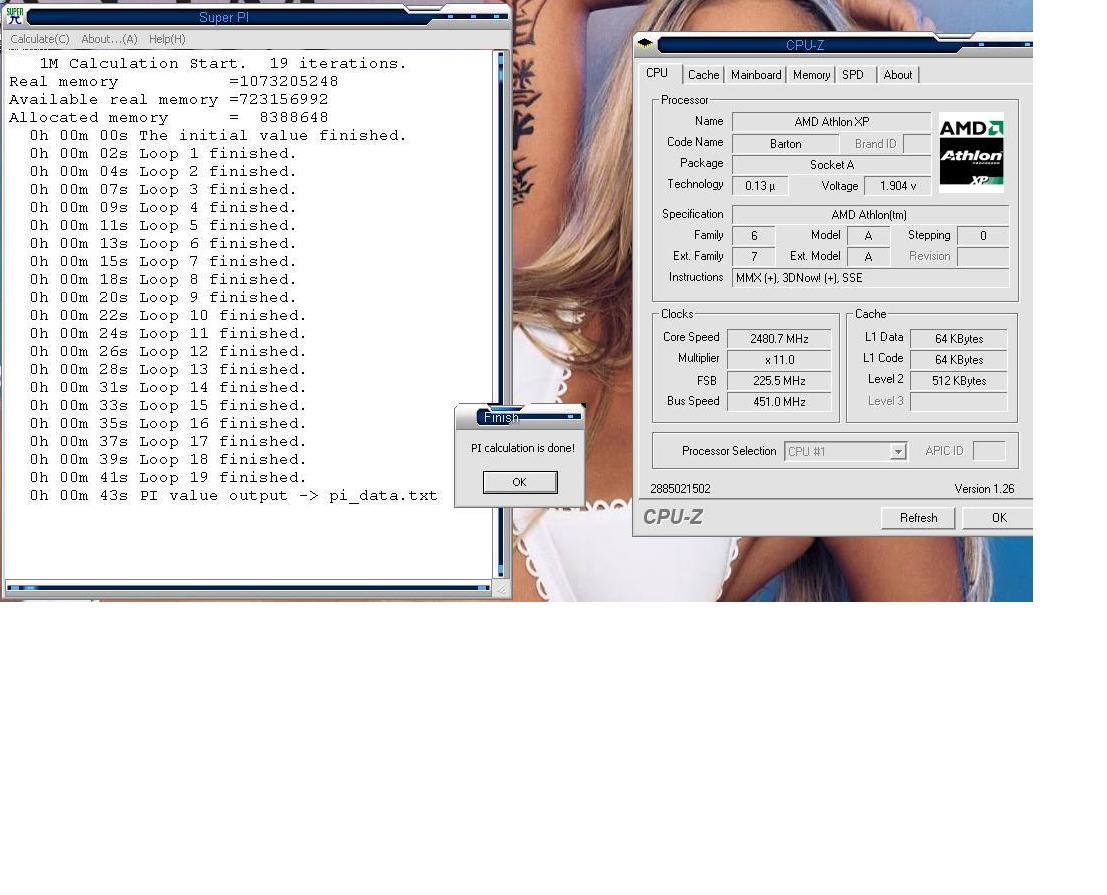Switch to the Memory tab in CPU-Z
Screen dimensions: 1107x895
811,75
